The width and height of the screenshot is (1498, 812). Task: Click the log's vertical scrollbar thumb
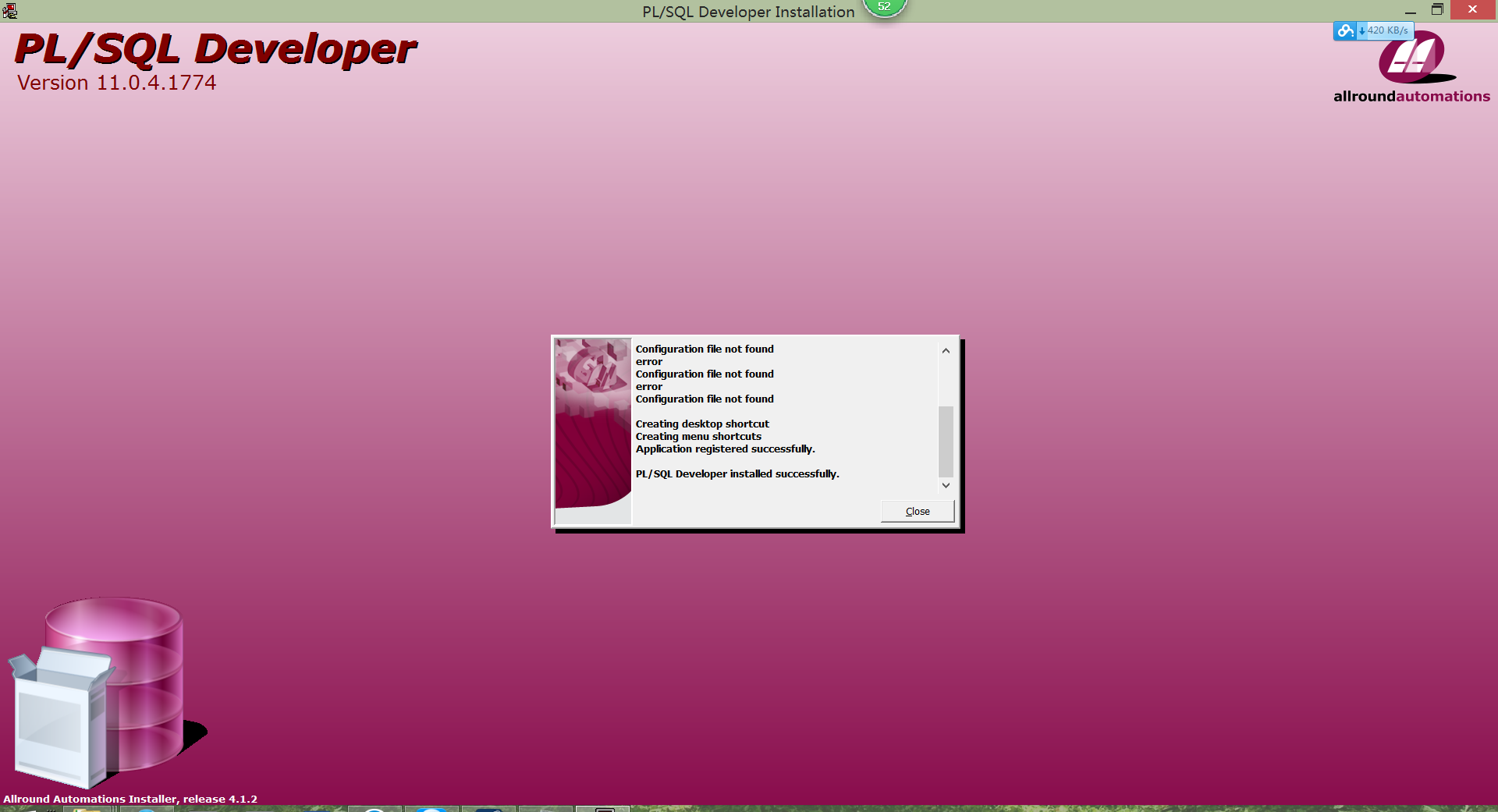click(946, 441)
